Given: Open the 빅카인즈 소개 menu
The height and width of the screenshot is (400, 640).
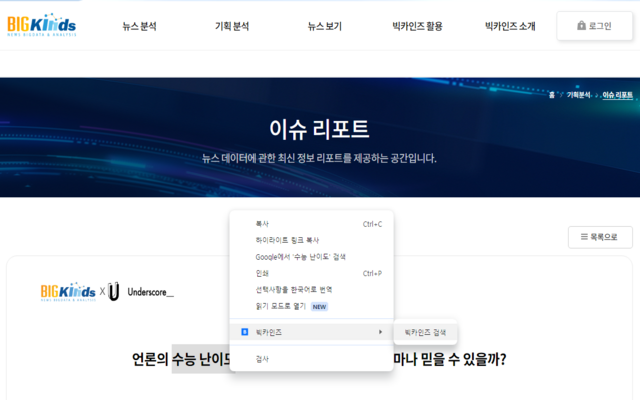Looking at the screenshot, I should [x=510, y=27].
